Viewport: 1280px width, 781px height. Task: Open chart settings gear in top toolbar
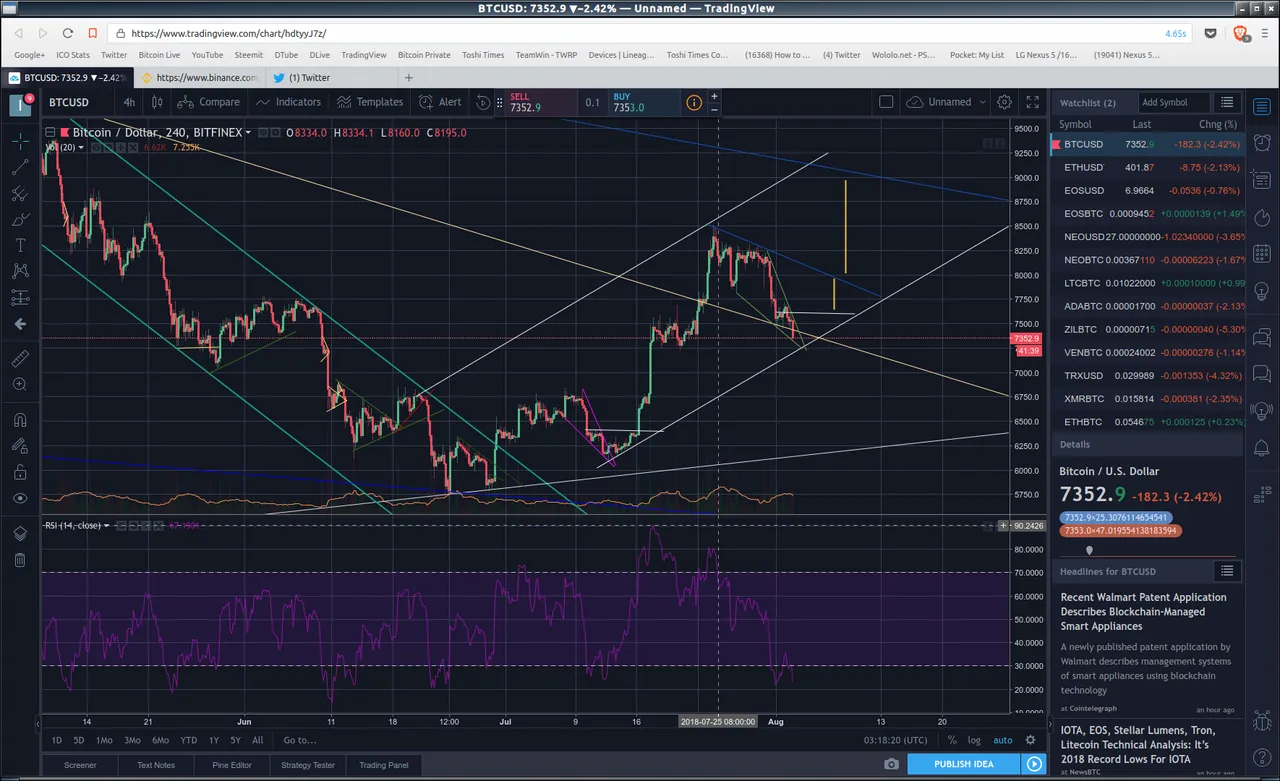[1004, 102]
